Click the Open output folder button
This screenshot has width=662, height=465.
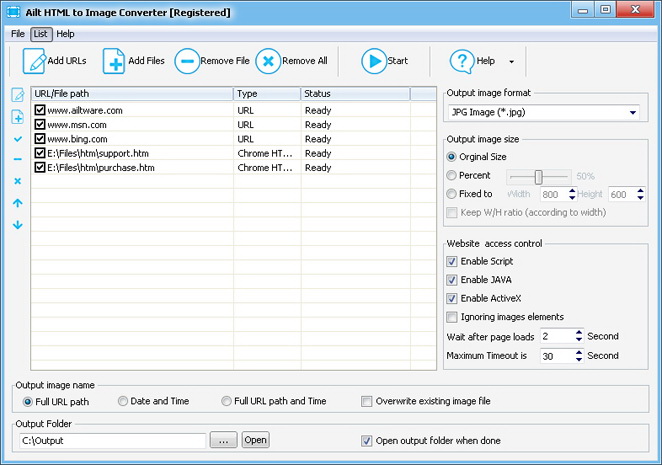pos(255,440)
